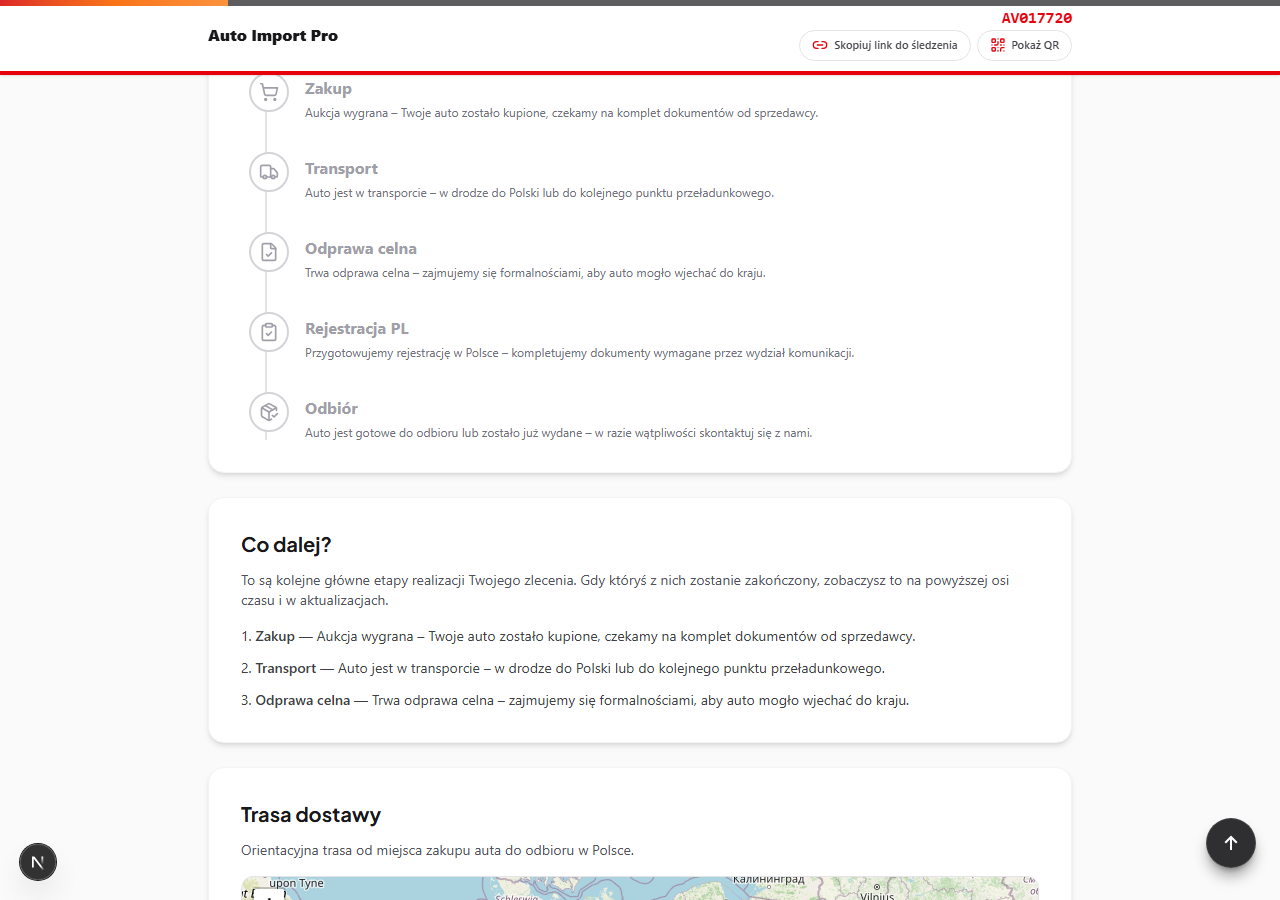Click the package box icon for Odbiór

coord(269,412)
